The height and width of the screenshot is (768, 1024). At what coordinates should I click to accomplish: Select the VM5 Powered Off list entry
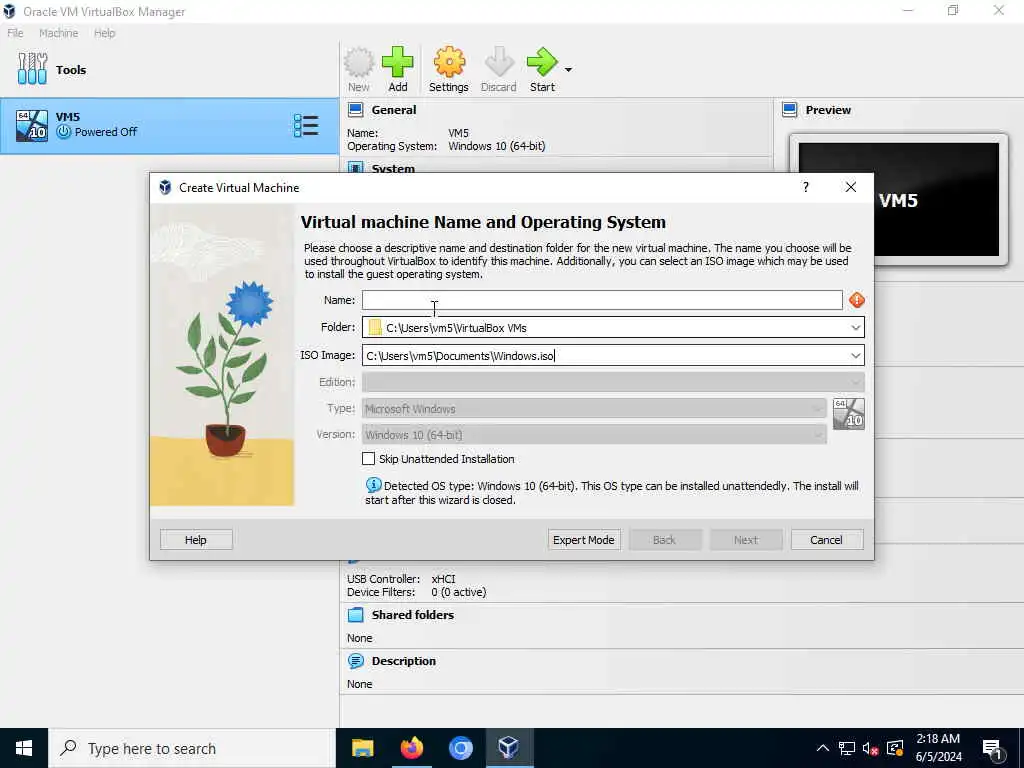[169, 126]
